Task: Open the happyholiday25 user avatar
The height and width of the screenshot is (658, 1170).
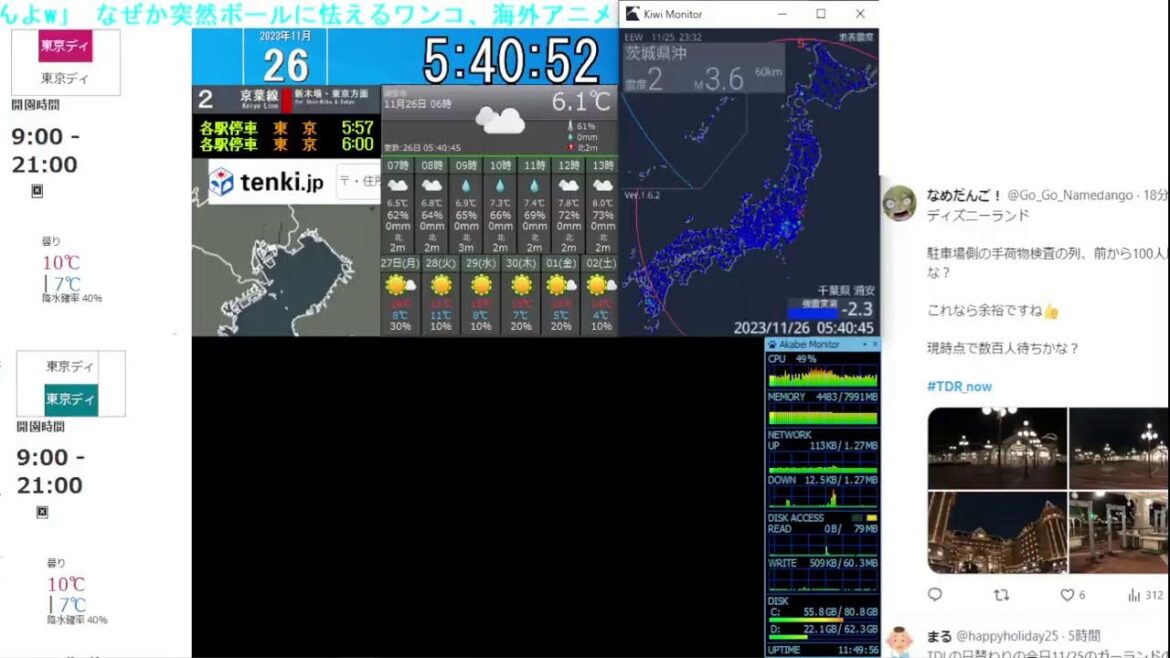Action: 900,642
